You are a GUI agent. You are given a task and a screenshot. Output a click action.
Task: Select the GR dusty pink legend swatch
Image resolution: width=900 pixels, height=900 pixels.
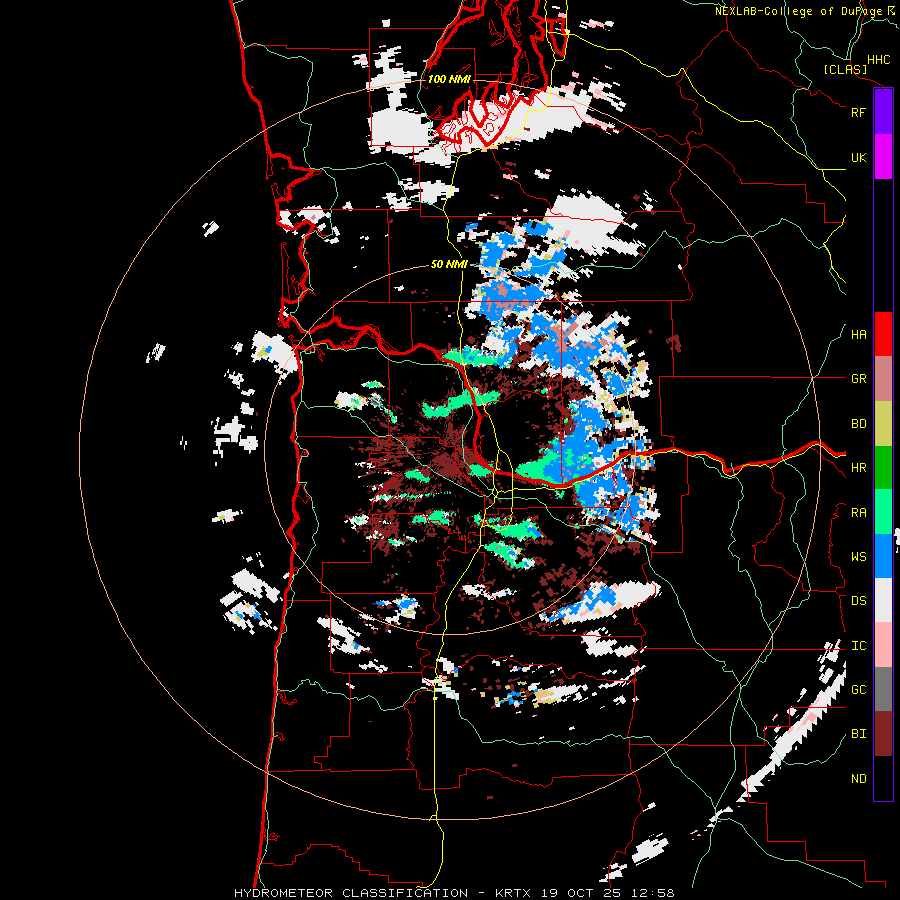point(883,379)
